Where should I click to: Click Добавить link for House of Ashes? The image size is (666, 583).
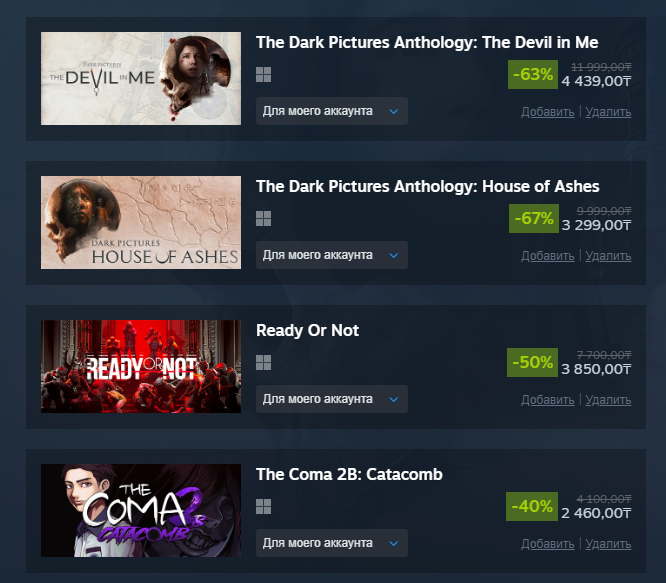pos(547,256)
